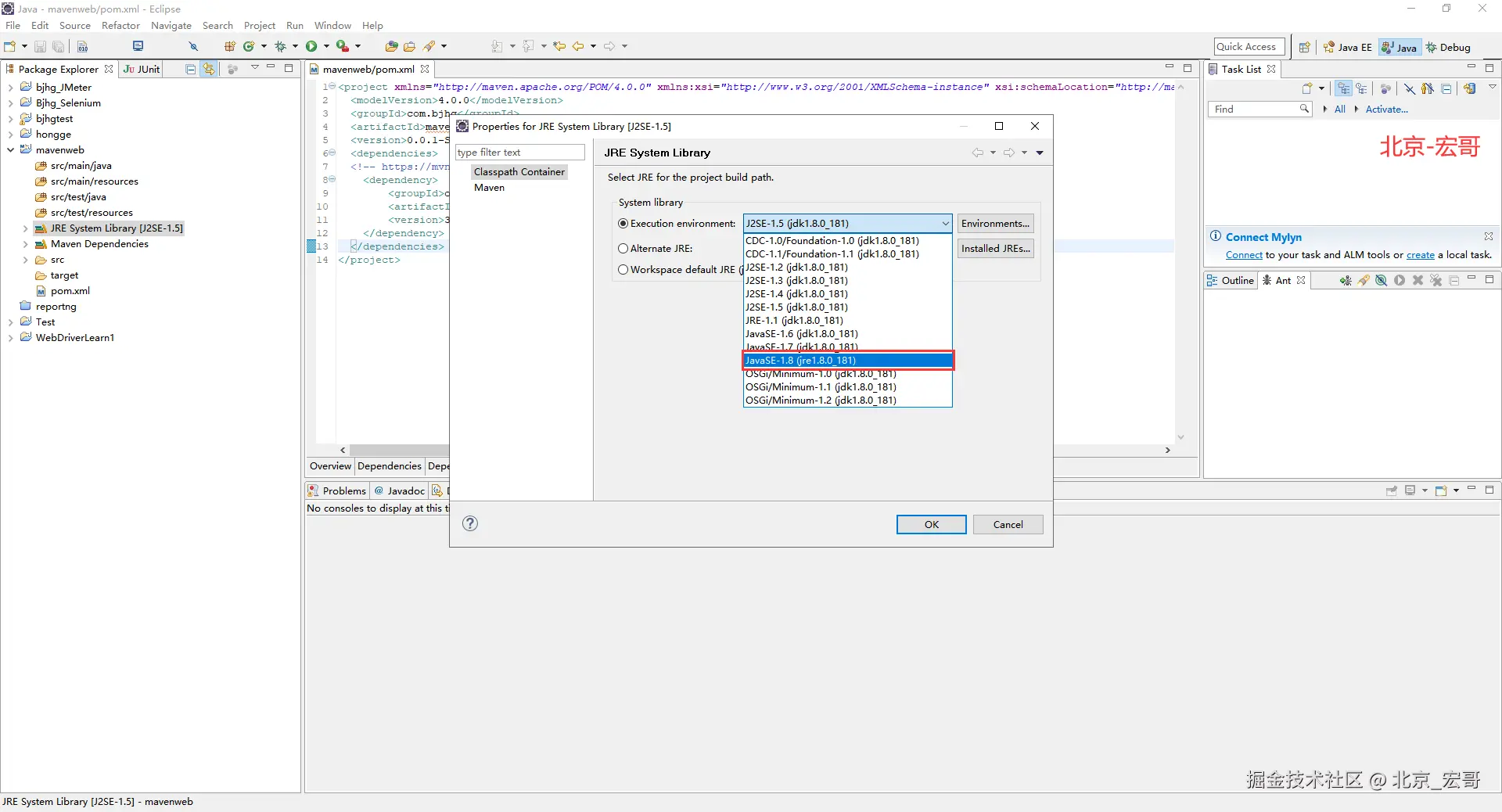Click the Cancel button in dialog
1502x812 pixels.
[1008, 525]
